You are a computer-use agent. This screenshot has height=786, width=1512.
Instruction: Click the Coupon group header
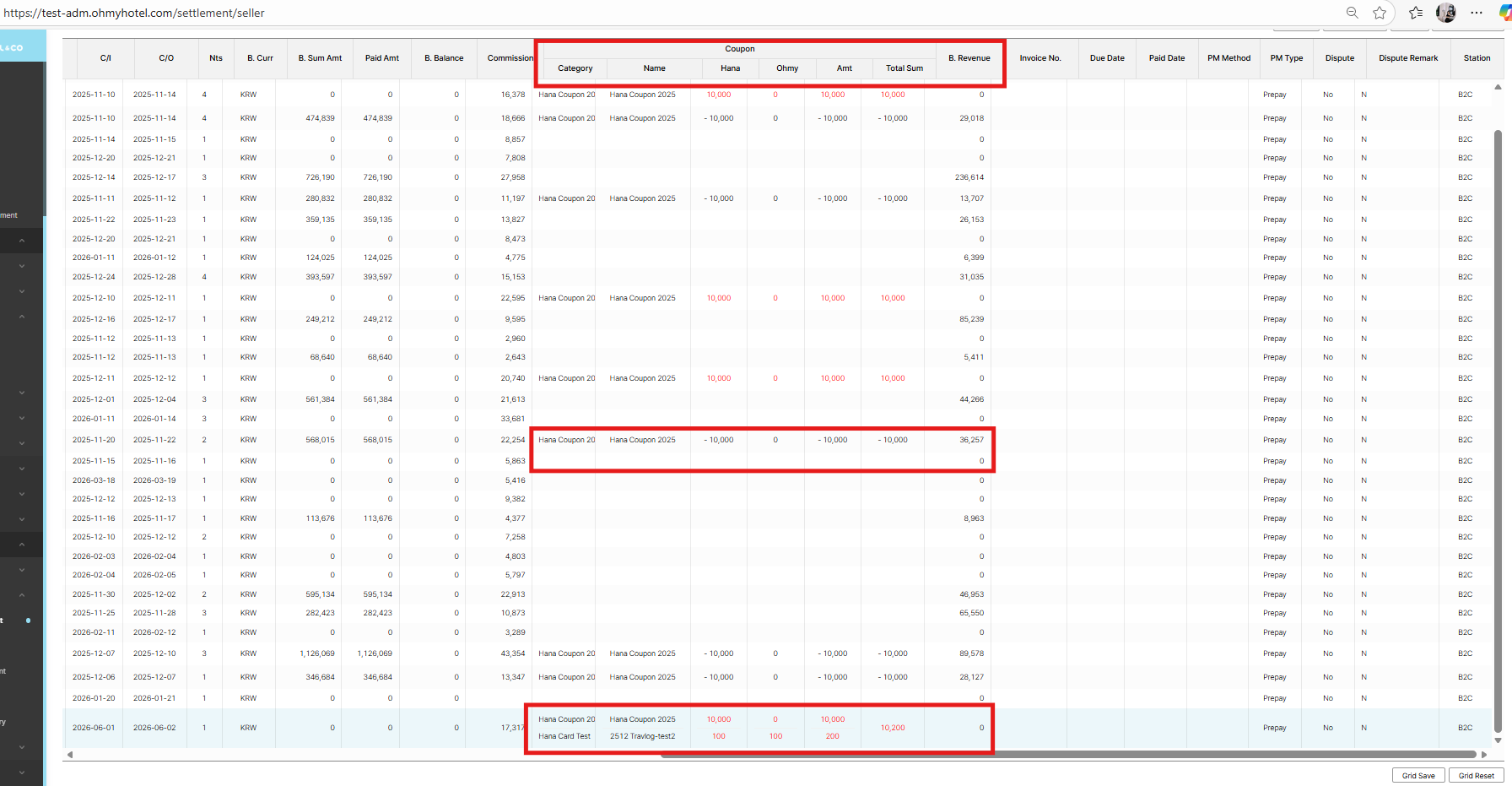click(740, 49)
